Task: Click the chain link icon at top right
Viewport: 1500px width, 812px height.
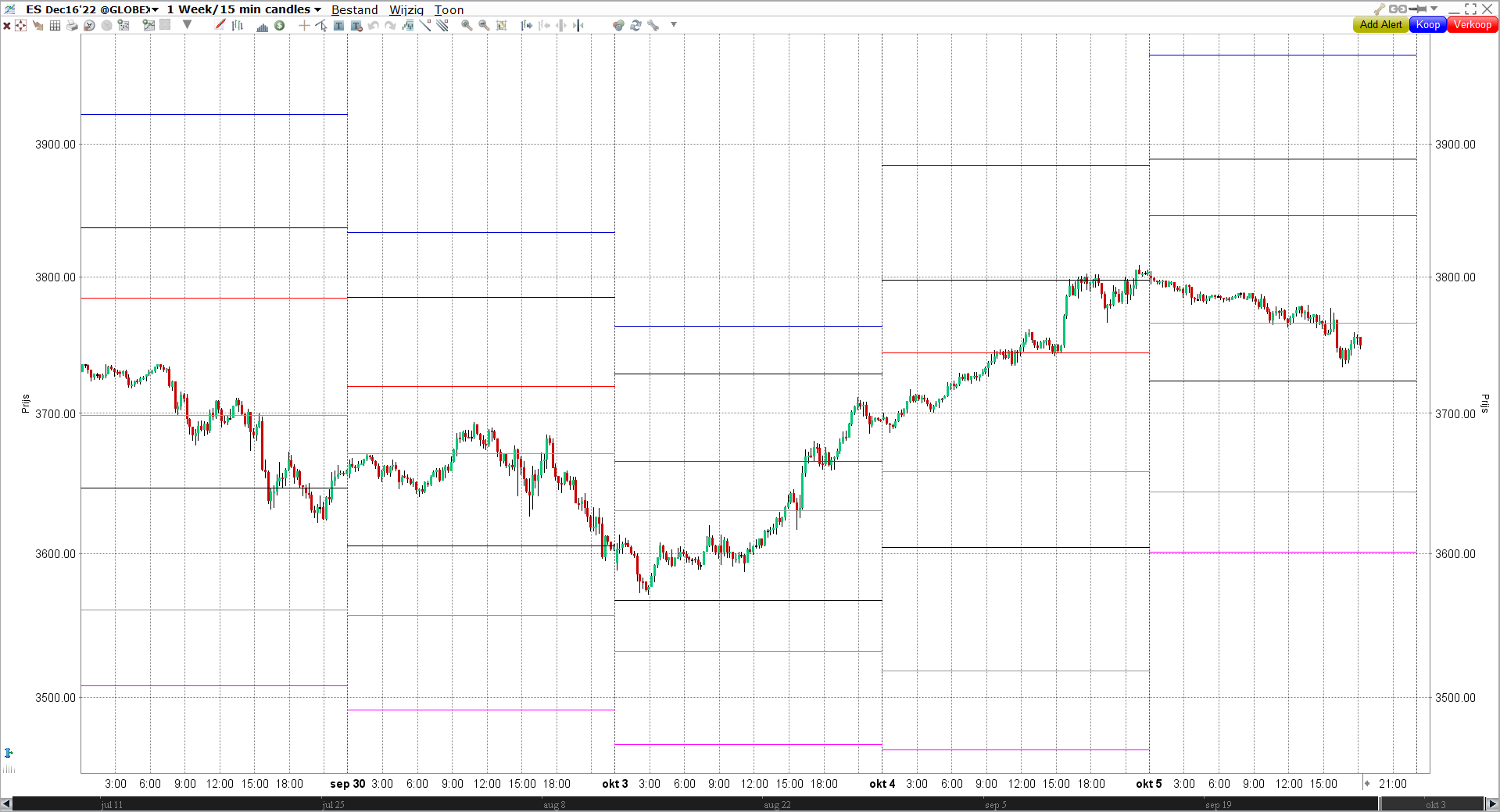Action: click(1398, 9)
